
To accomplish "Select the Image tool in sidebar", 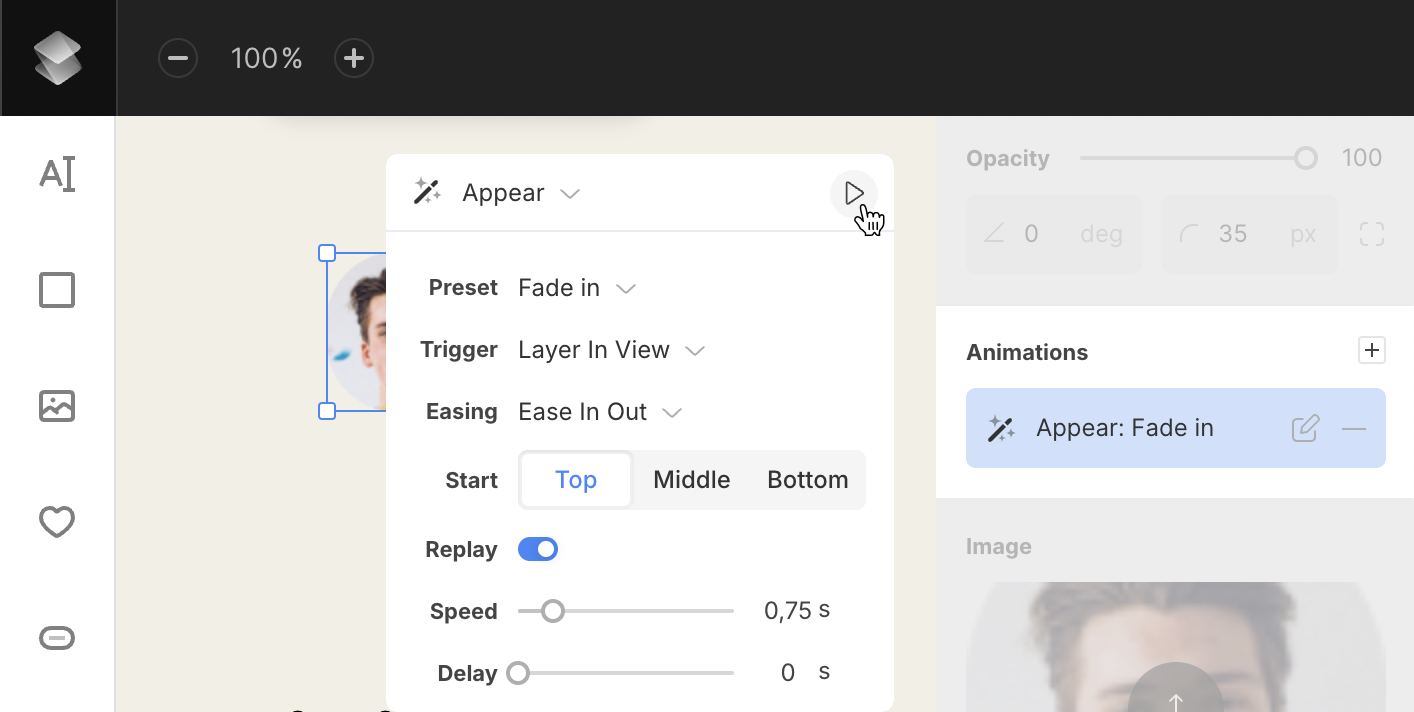I will tap(57, 406).
